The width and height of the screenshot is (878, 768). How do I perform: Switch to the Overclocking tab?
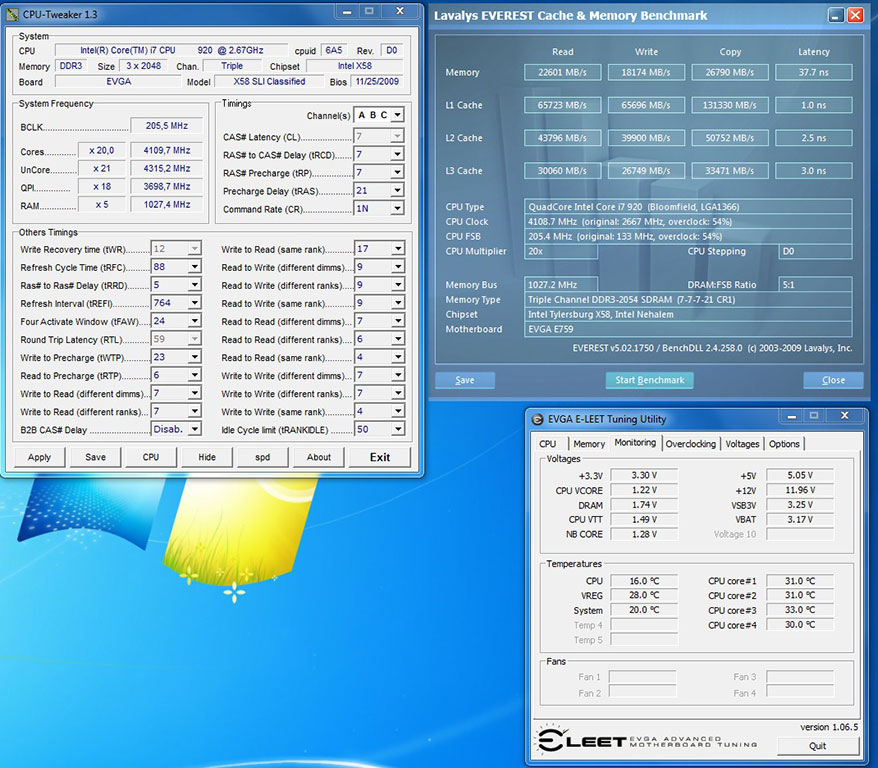[690, 444]
